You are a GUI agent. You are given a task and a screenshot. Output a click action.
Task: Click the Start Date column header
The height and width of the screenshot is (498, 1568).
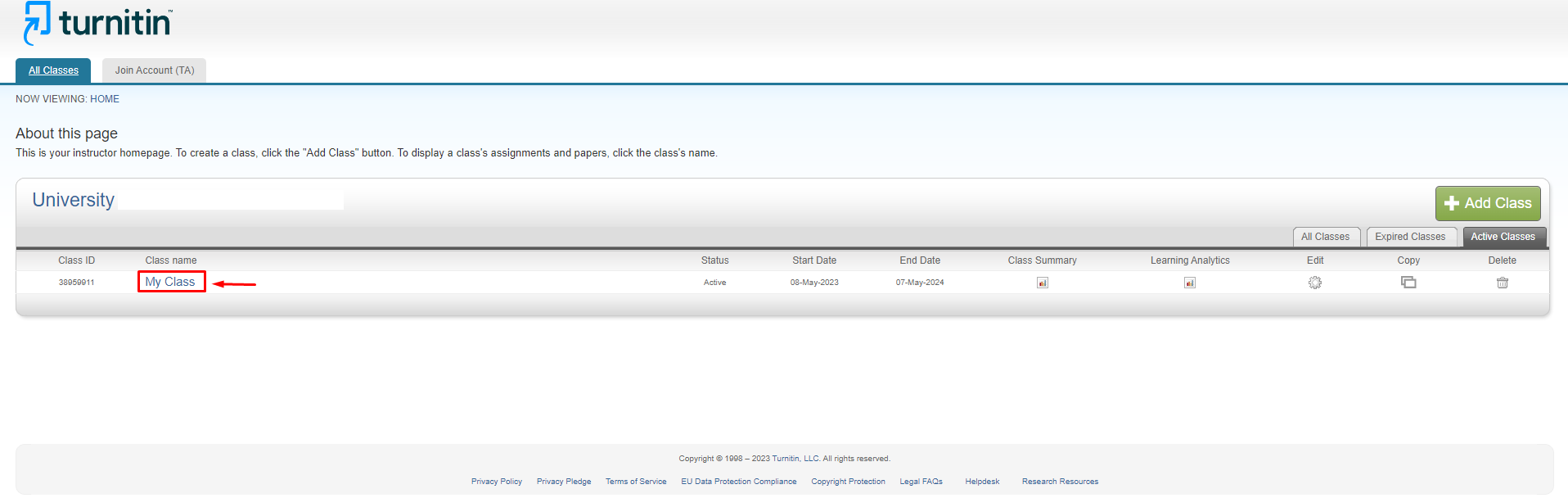click(814, 260)
